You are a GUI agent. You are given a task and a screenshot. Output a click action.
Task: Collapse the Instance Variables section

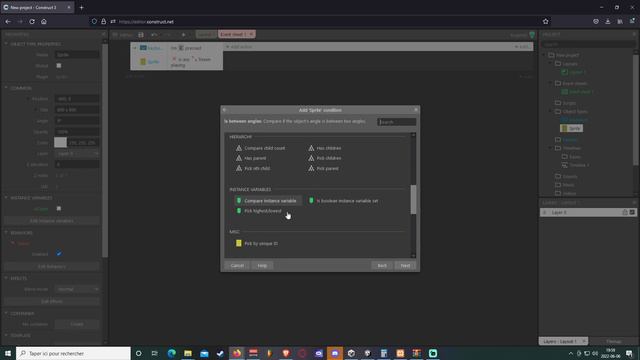(x=6, y=198)
